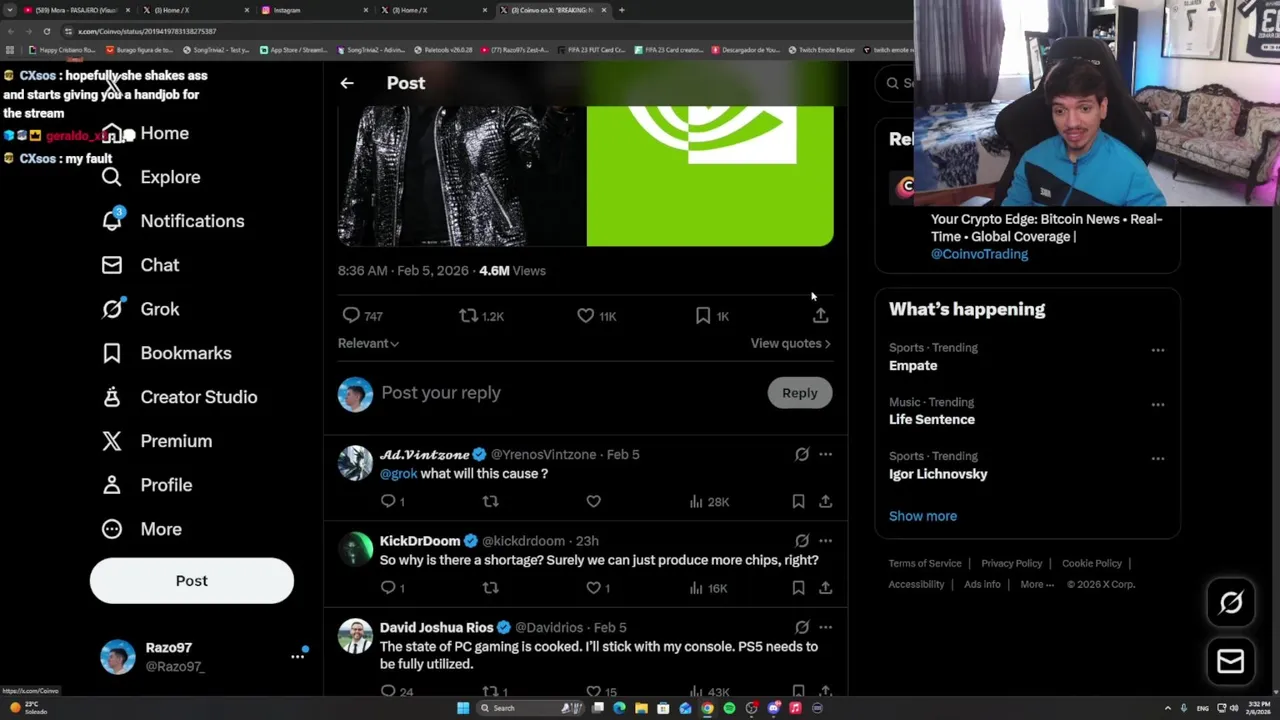Viewport: 1280px width, 720px height.
Task: Open Spotify from the taskbar
Action: pos(729,708)
